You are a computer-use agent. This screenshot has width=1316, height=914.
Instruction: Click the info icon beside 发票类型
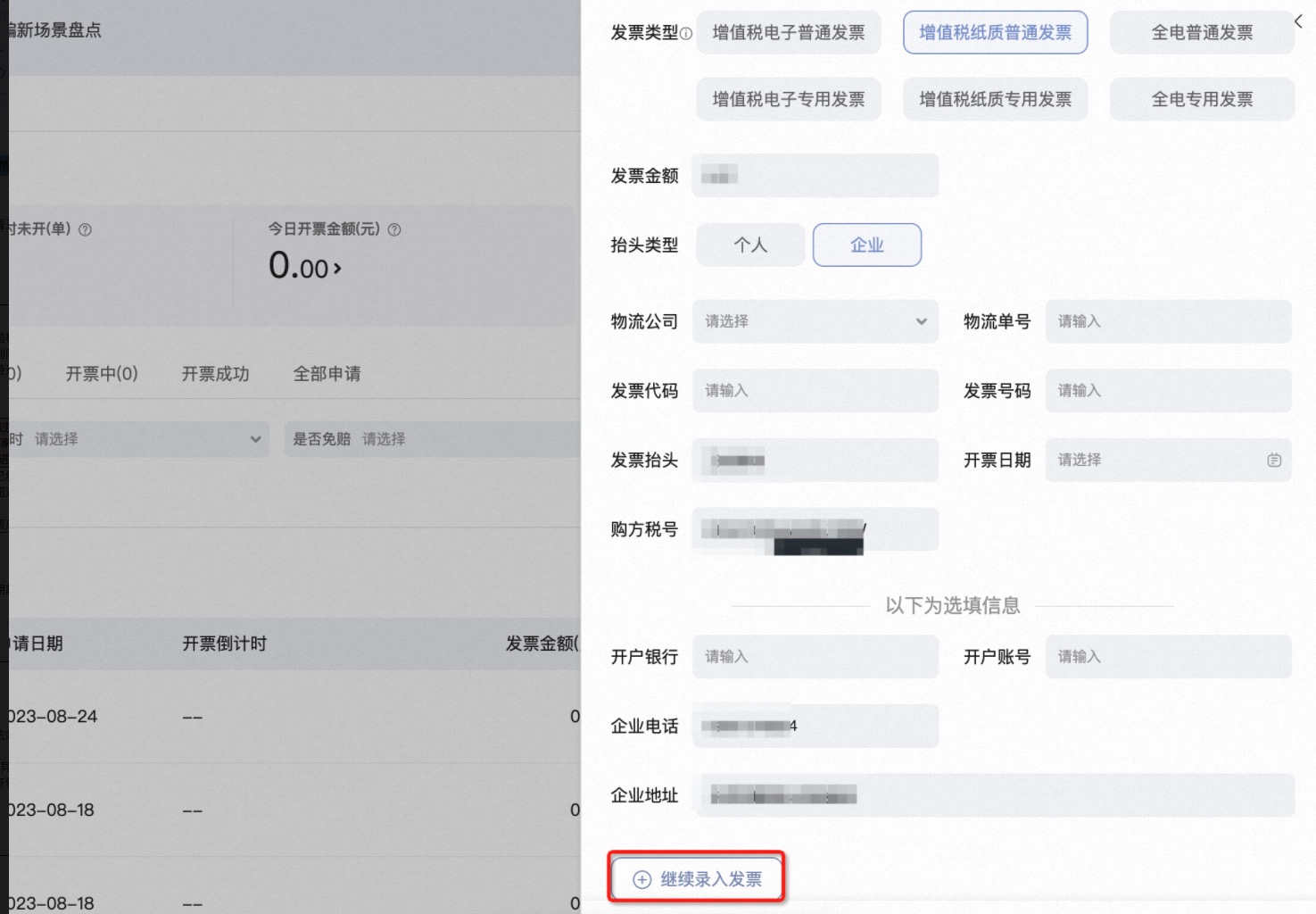tap(686, 34)
